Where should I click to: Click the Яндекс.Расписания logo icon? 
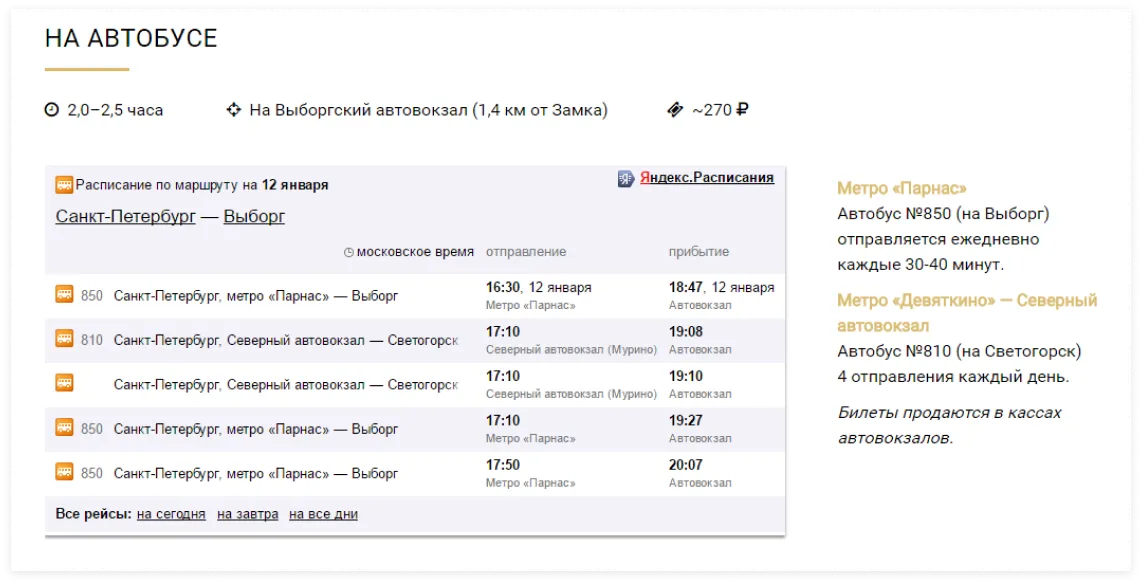626,178
